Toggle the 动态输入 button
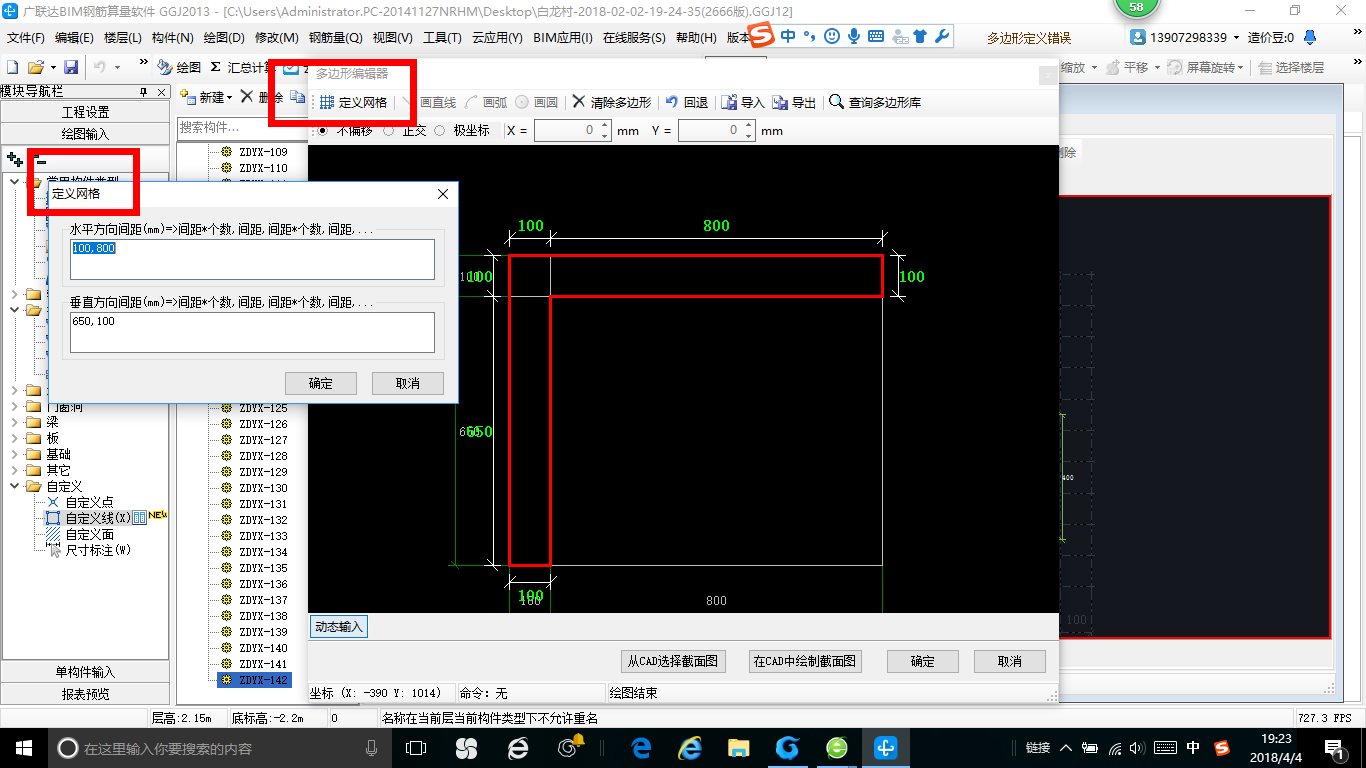 pos(339,627)
